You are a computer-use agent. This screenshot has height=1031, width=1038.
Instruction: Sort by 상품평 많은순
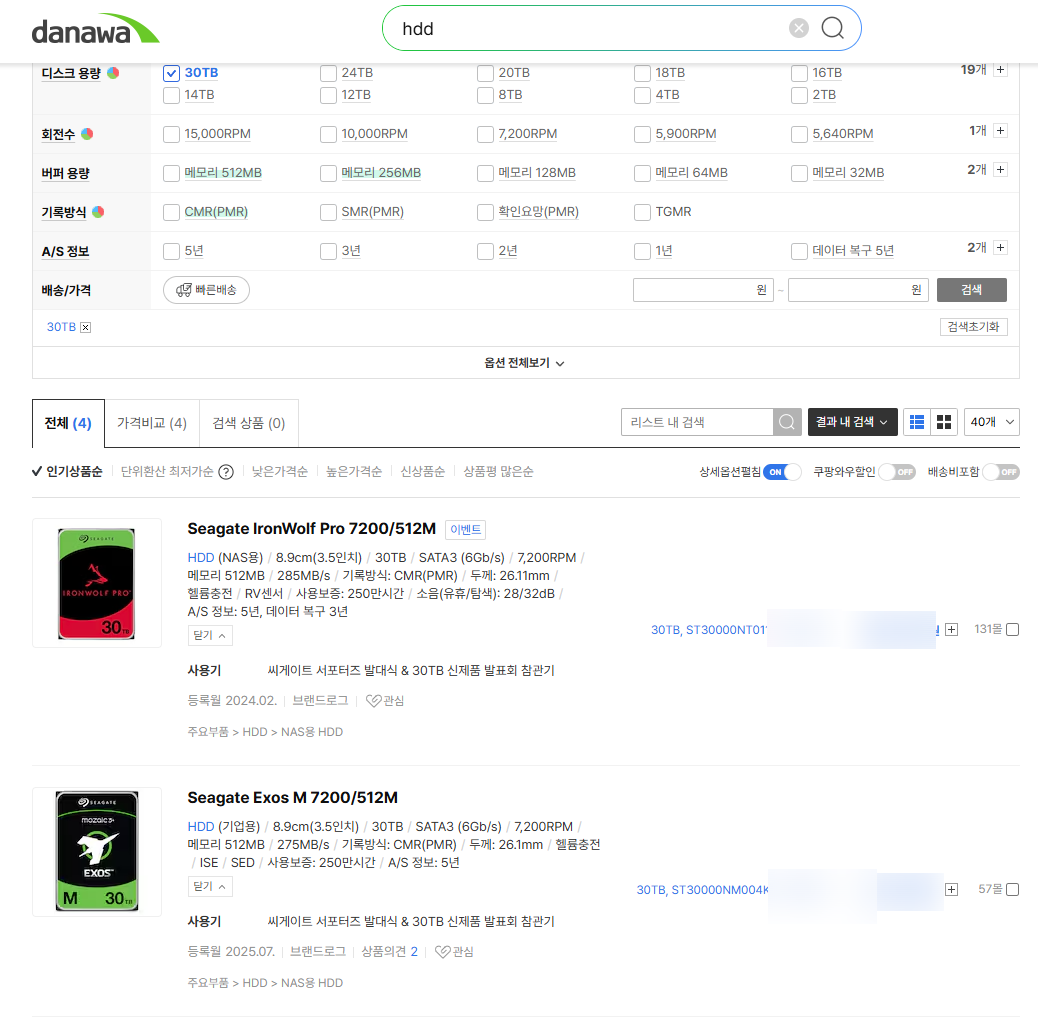498,471
